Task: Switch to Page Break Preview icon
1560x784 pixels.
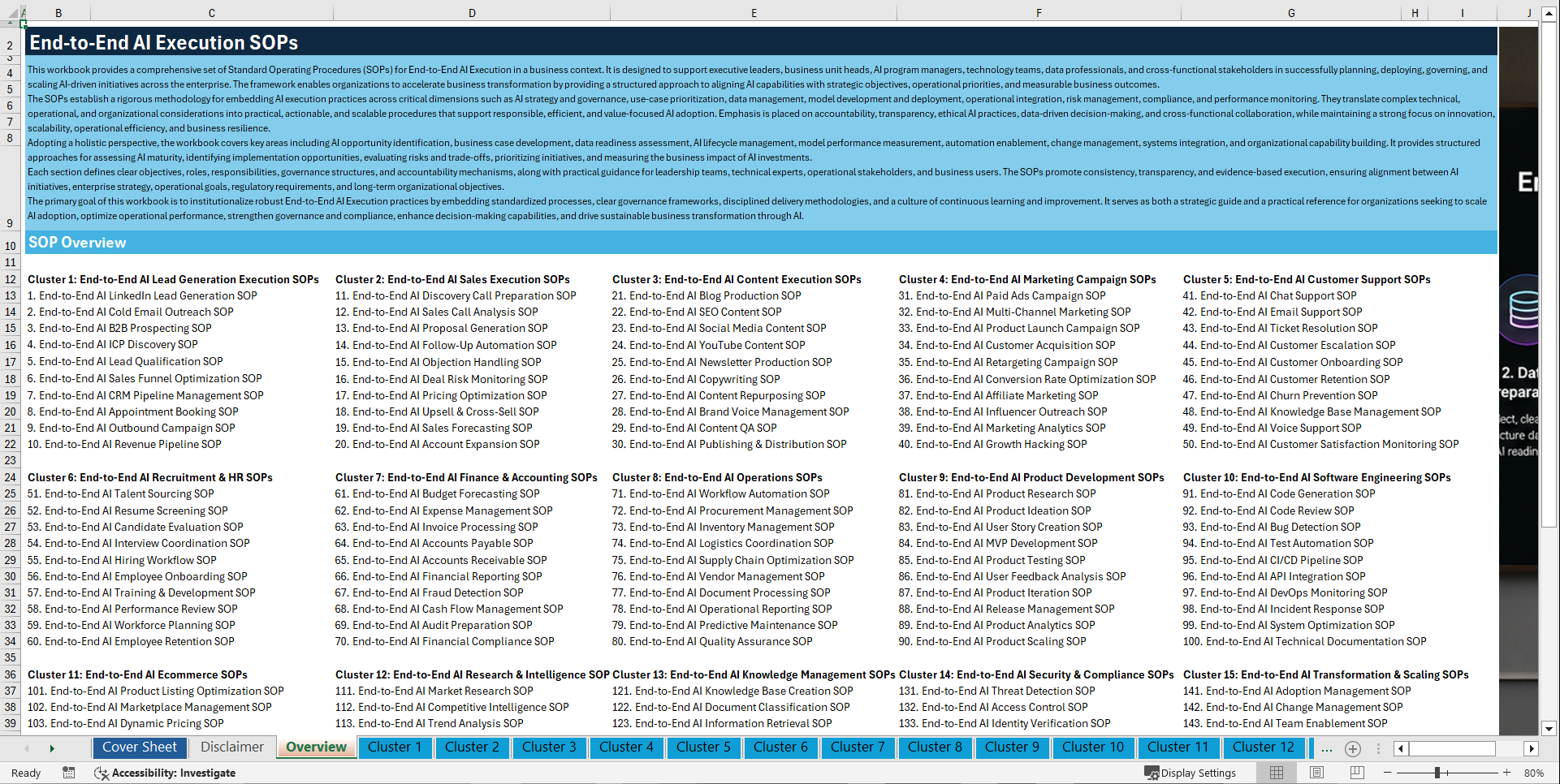Action: tap(1357, 773)
